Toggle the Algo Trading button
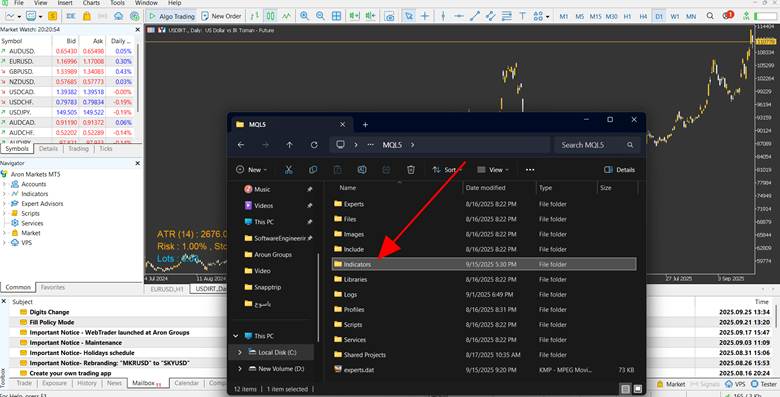This screenshot has height=397, width=780. (171, 16)
